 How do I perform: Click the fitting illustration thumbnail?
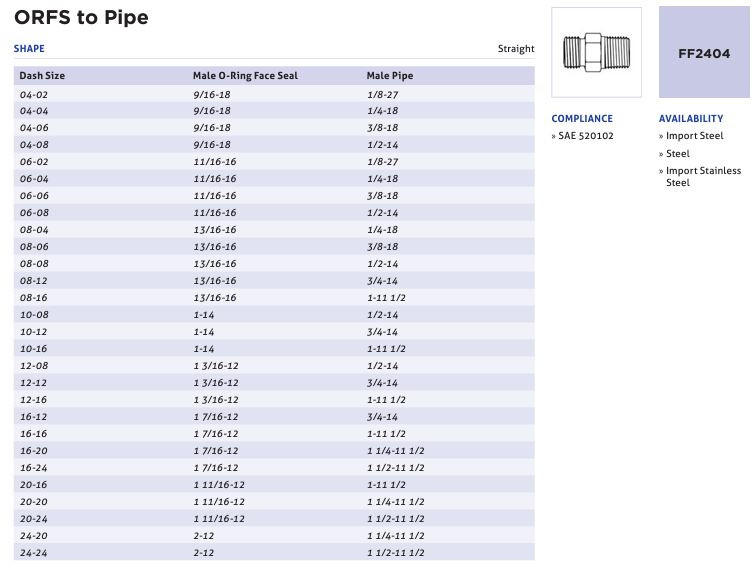596,52
